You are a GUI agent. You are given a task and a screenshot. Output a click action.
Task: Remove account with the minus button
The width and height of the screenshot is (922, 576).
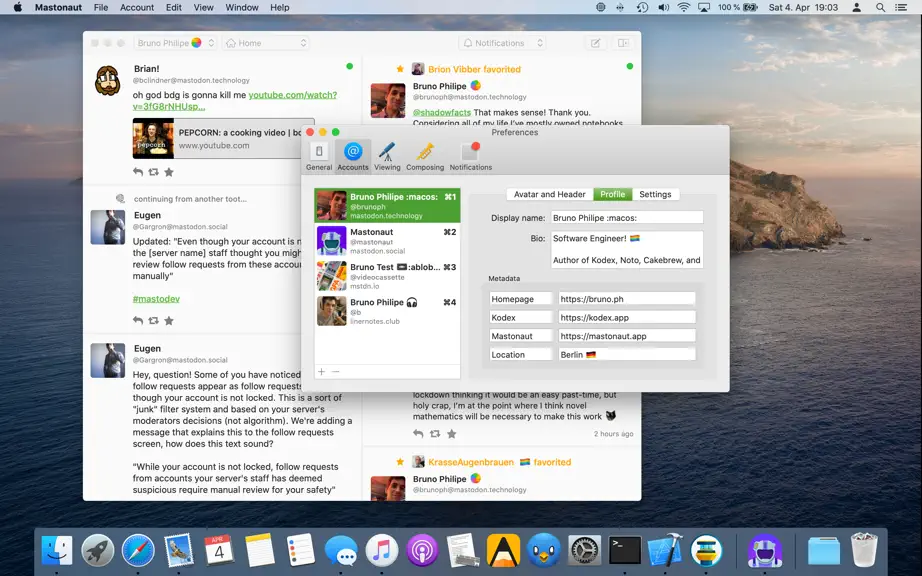click(x=335, y=371)
